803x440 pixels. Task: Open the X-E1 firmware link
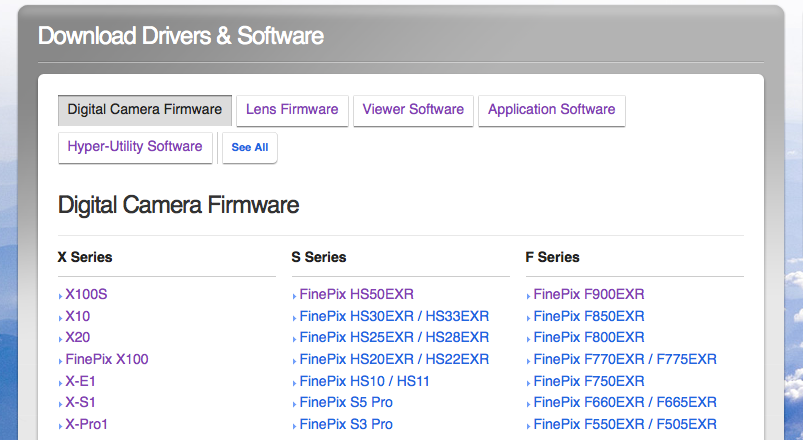coord(80,381)
